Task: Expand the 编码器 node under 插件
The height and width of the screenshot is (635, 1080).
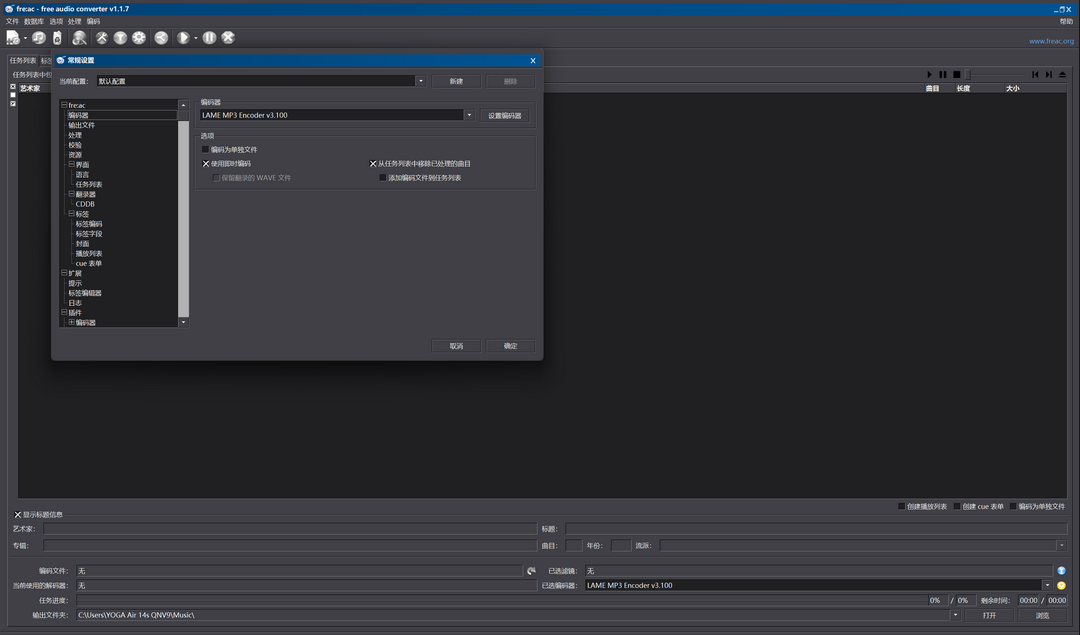Action: [72, 322]
